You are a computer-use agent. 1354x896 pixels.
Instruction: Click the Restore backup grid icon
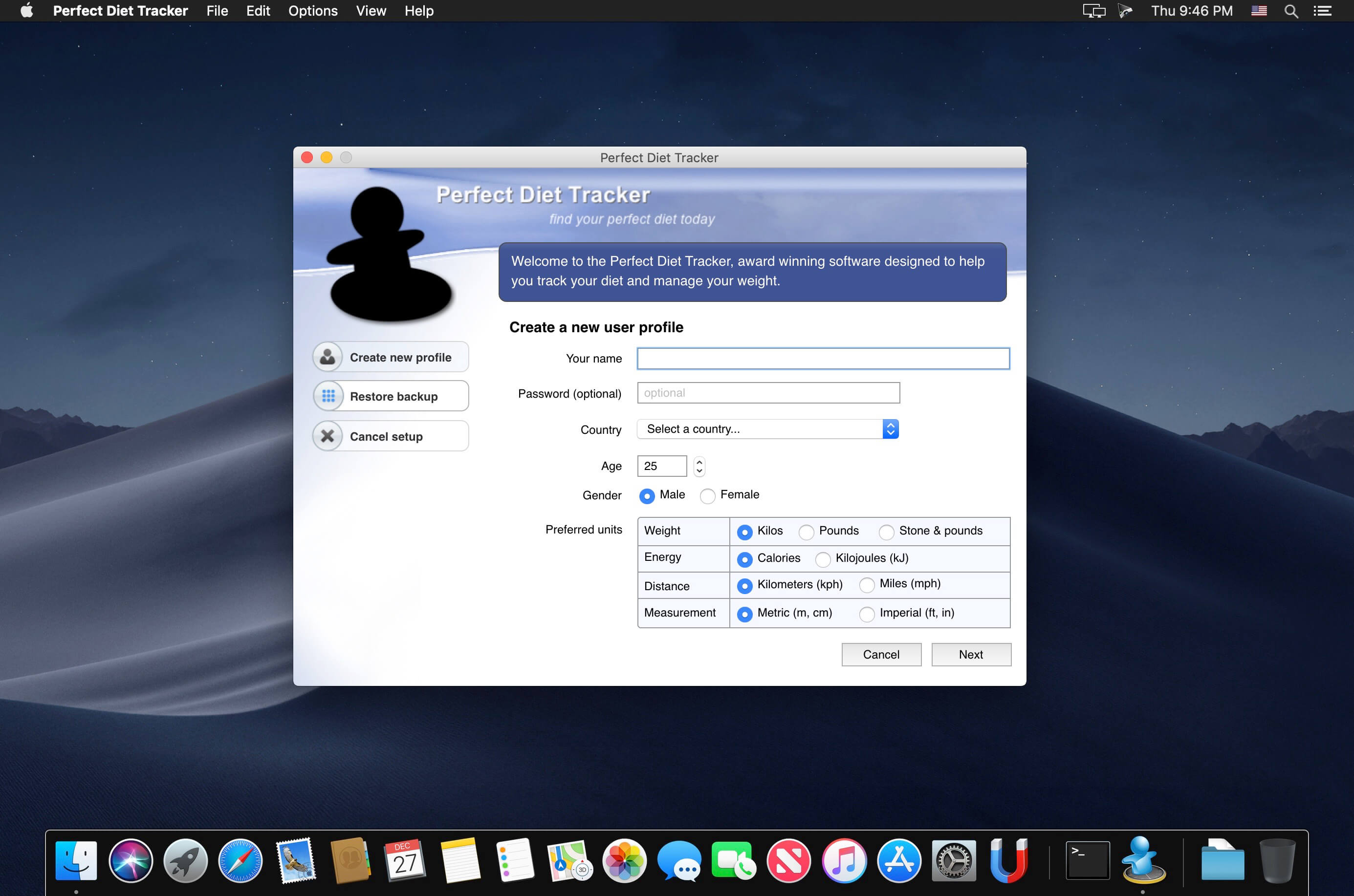328,396
